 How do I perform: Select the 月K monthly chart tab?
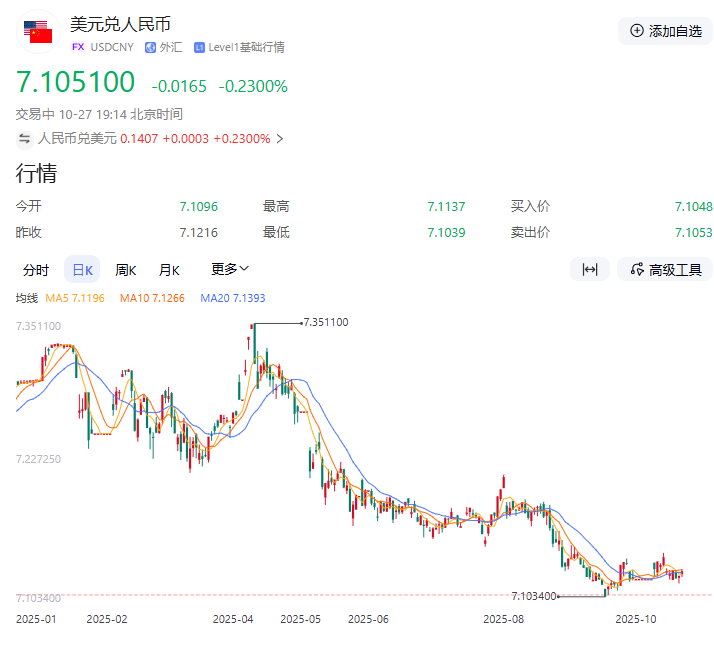click(x=169, y=270)
